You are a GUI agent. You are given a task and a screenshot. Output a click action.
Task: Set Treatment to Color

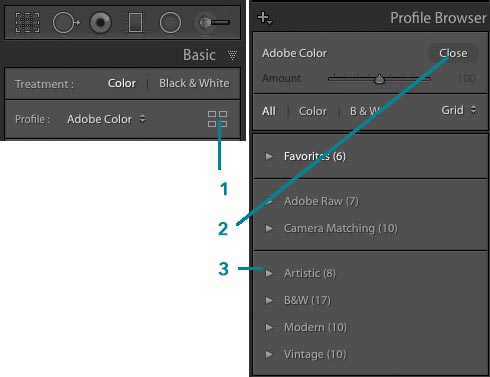[122, 83]
